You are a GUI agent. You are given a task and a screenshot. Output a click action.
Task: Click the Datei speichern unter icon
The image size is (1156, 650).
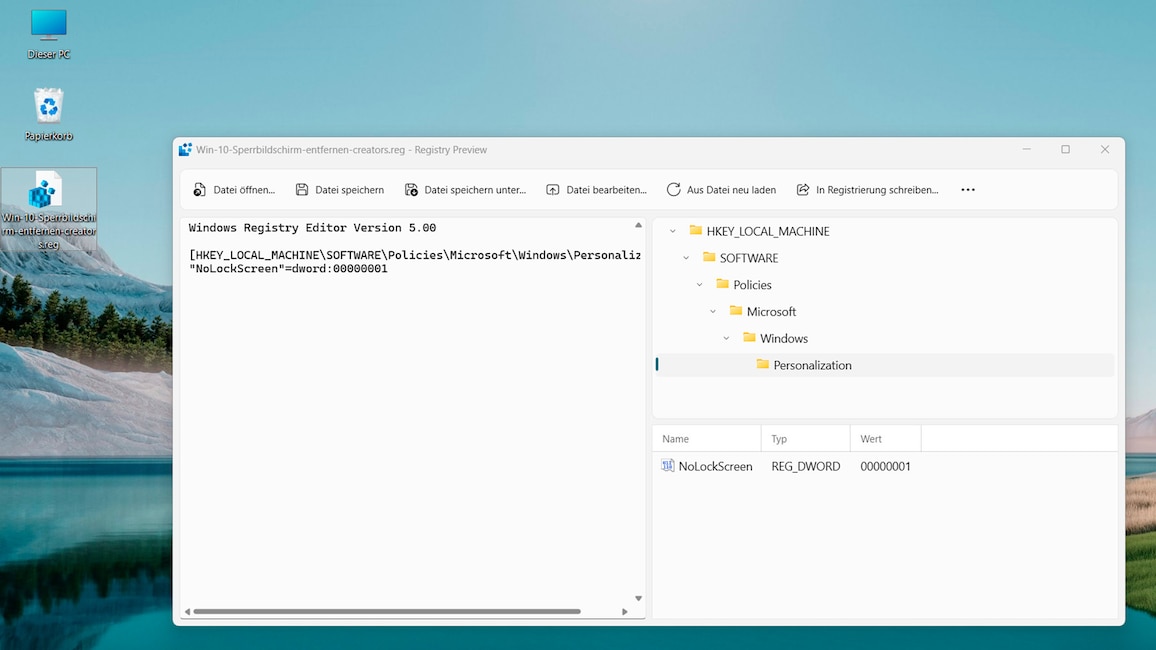(411, 189)
